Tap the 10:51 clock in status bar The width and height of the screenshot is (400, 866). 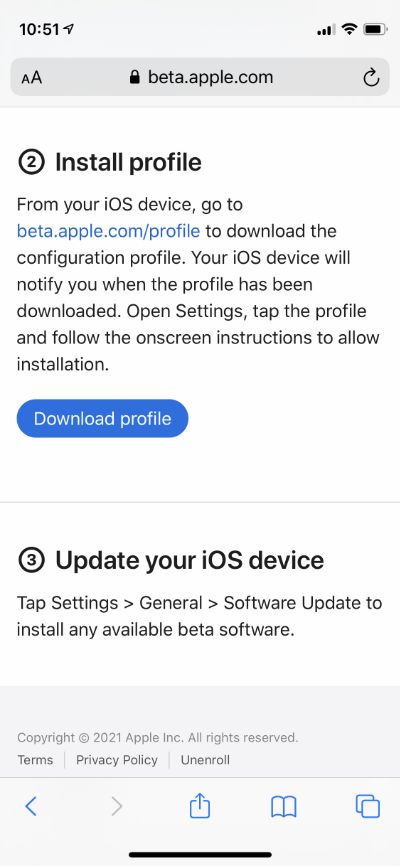pos(39,29)
